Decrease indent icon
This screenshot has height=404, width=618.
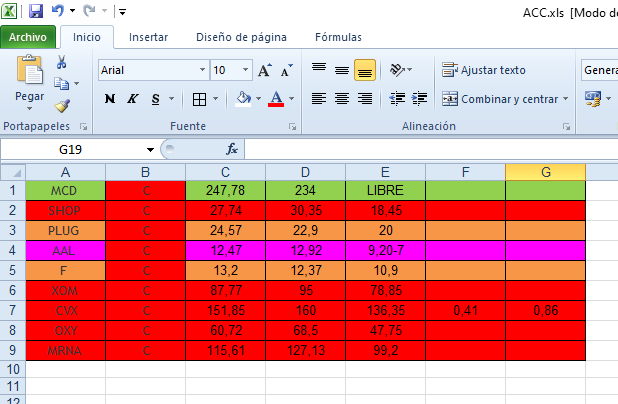click(397, 99)
